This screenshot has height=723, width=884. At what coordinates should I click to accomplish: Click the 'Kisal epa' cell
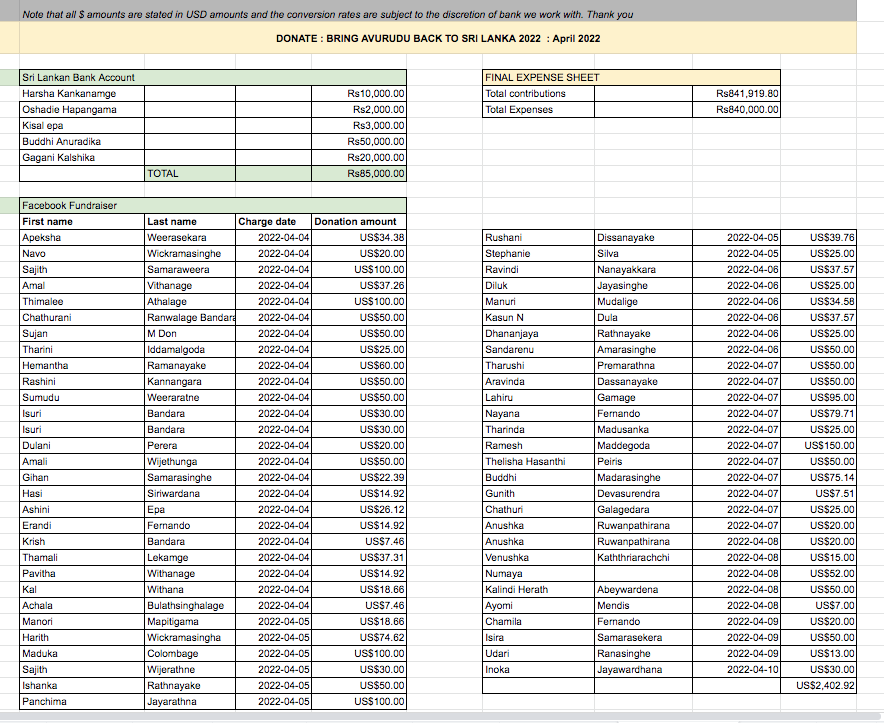point(82,125)
